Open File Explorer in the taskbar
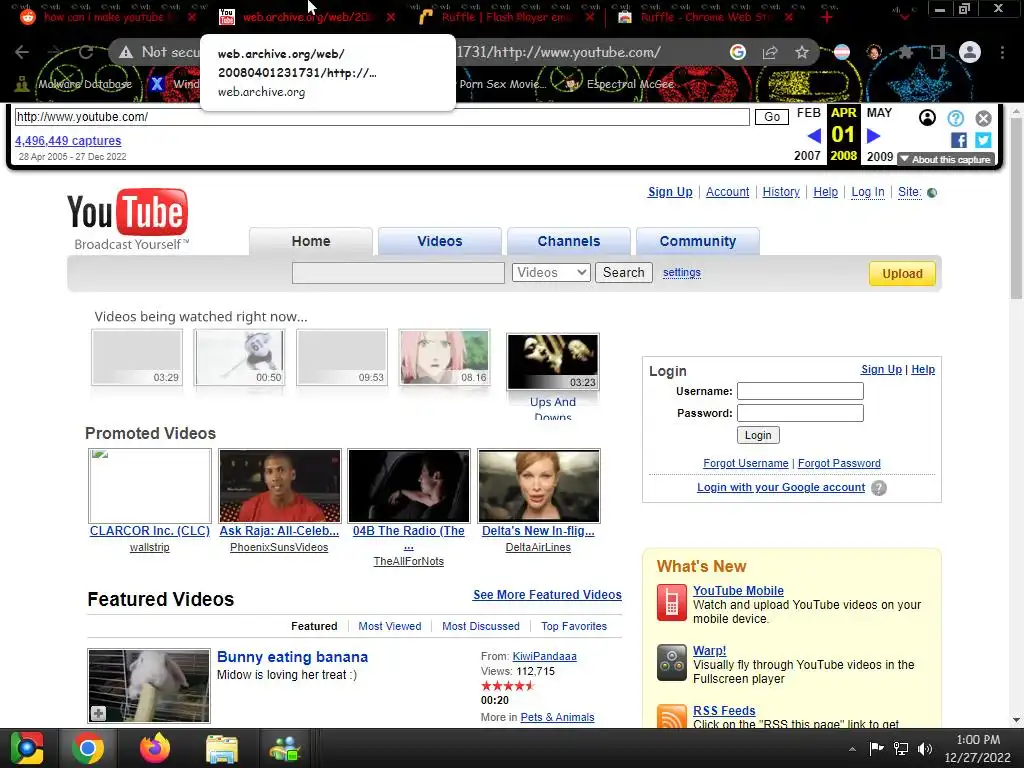Image resolution: width=1024 pixels, height=768 pixels. pos(222,748)
